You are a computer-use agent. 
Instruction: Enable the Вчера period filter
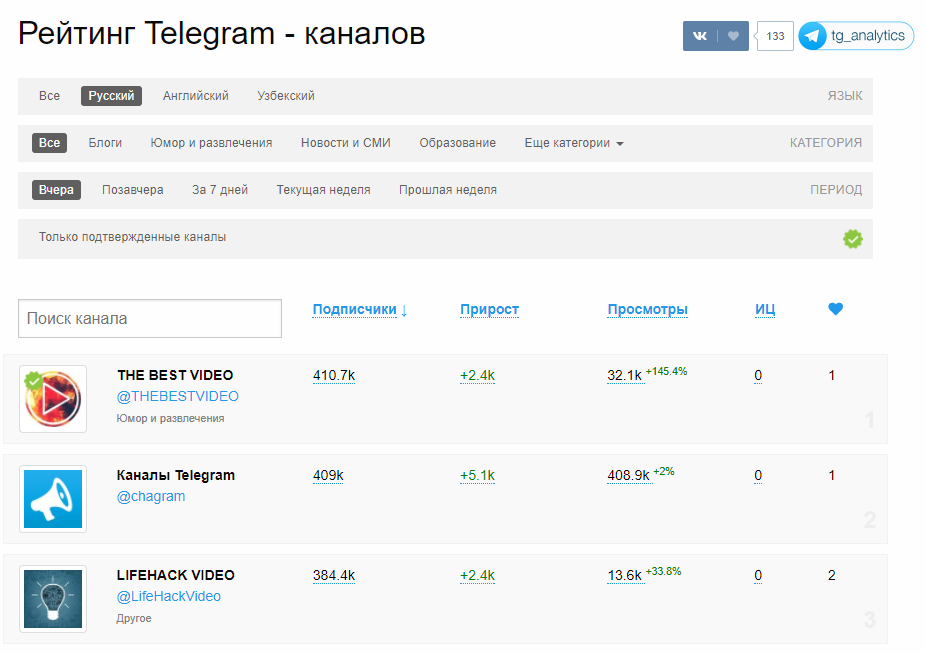[x=56, y=189]
